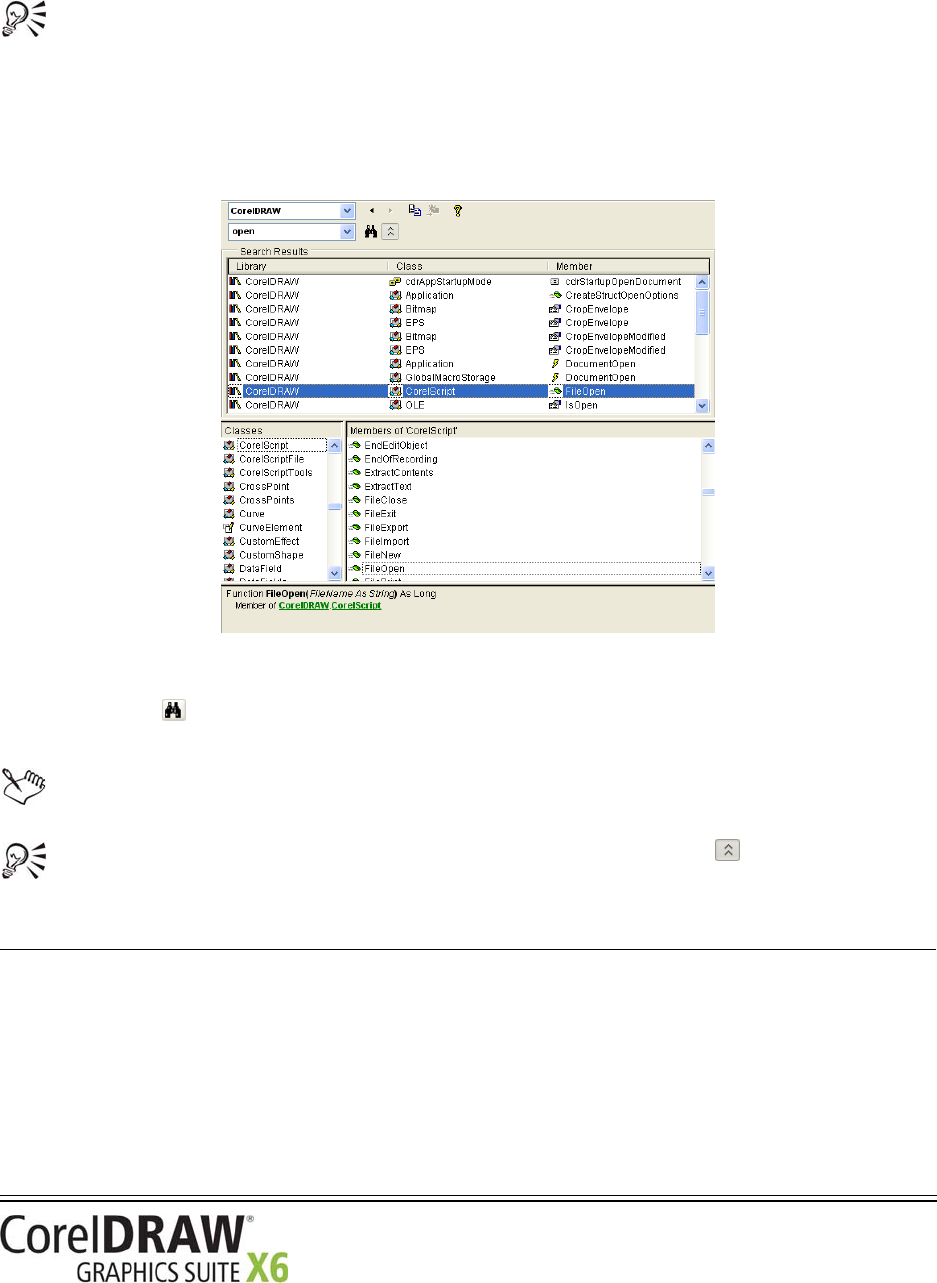This screenshot has width=937, height=1283.
Task: Click Classes list scrollbar up arrow
Action: click(x=335, y=446)
